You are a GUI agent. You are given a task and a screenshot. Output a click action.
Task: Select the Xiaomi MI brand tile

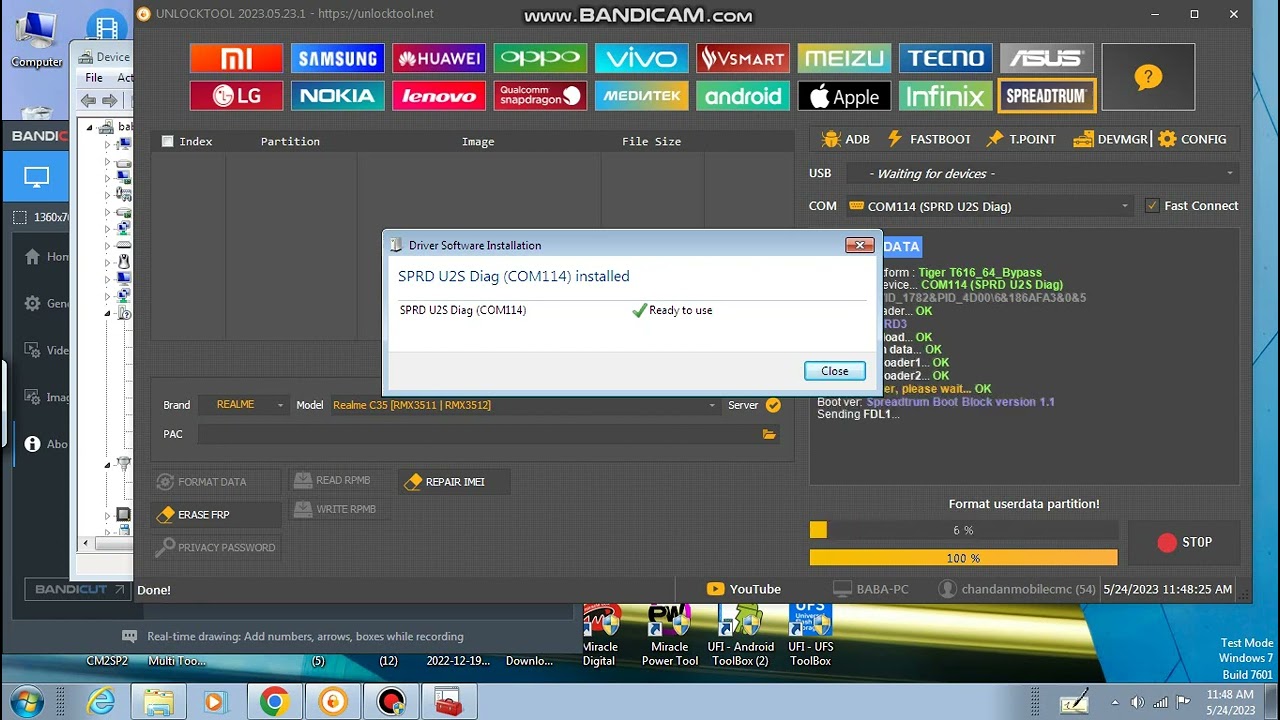(x=236, y=58)
